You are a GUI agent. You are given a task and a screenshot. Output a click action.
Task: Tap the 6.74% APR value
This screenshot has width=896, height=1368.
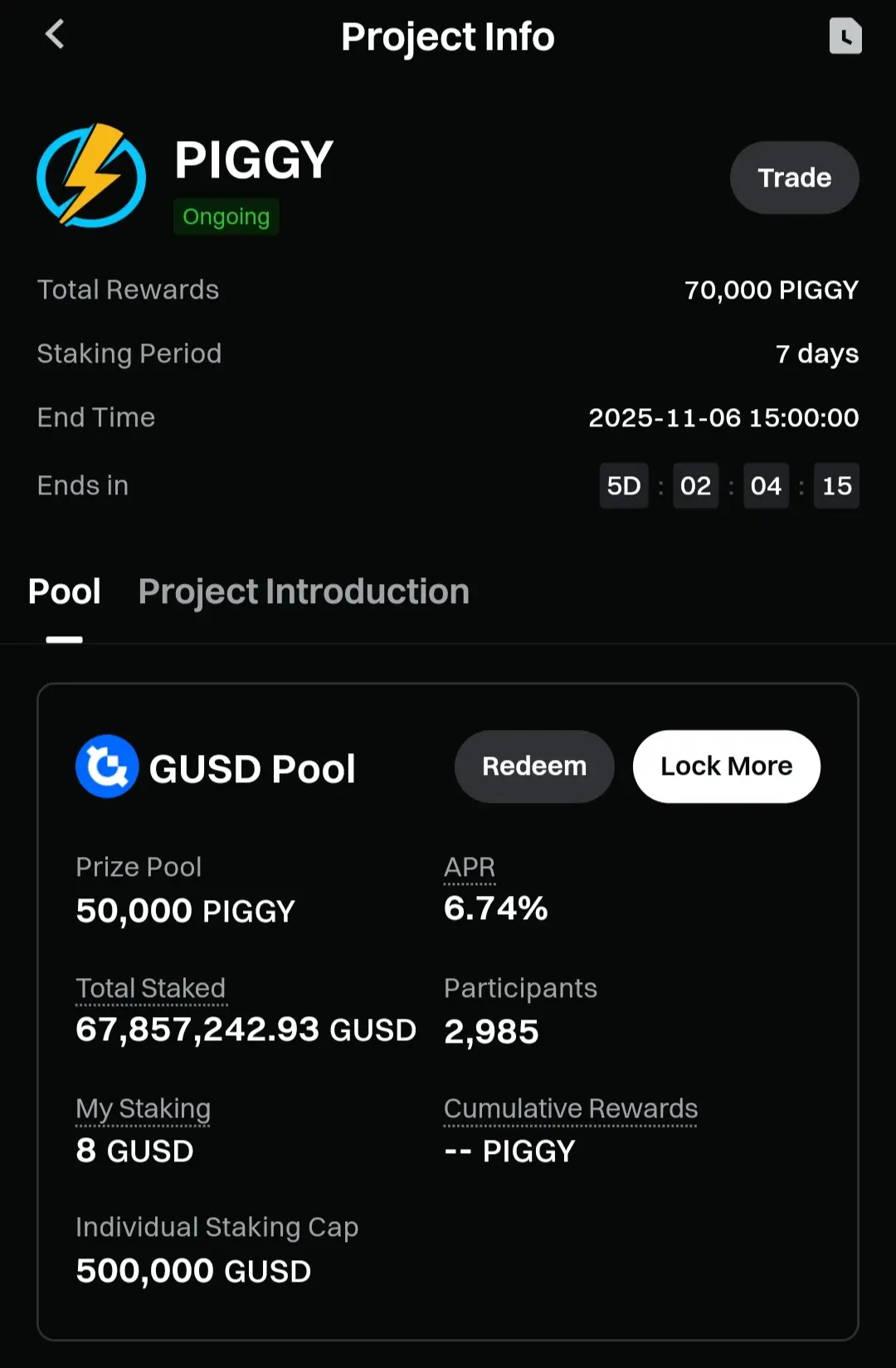point(496,908)
